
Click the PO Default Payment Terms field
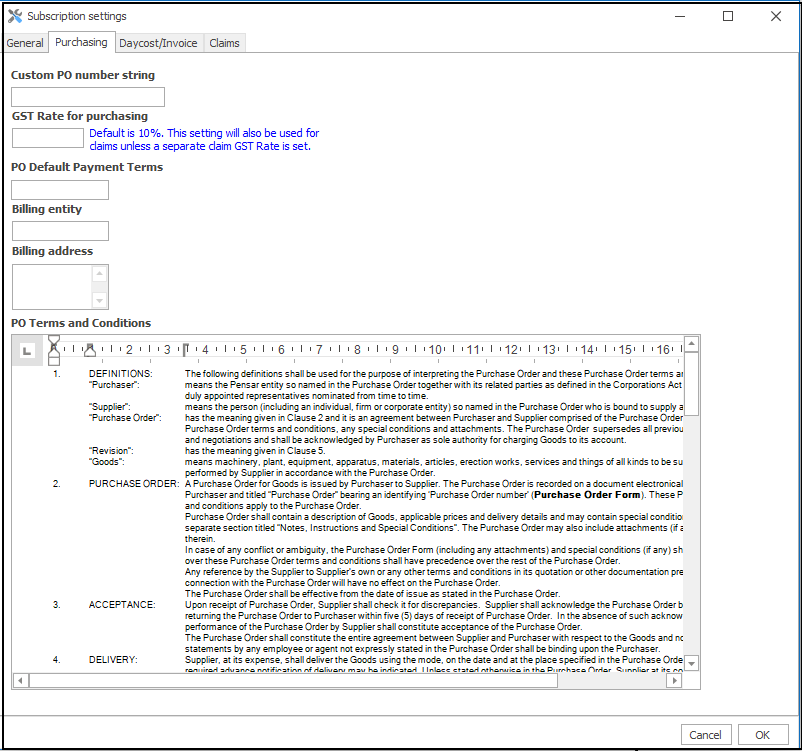click(60, 190)
